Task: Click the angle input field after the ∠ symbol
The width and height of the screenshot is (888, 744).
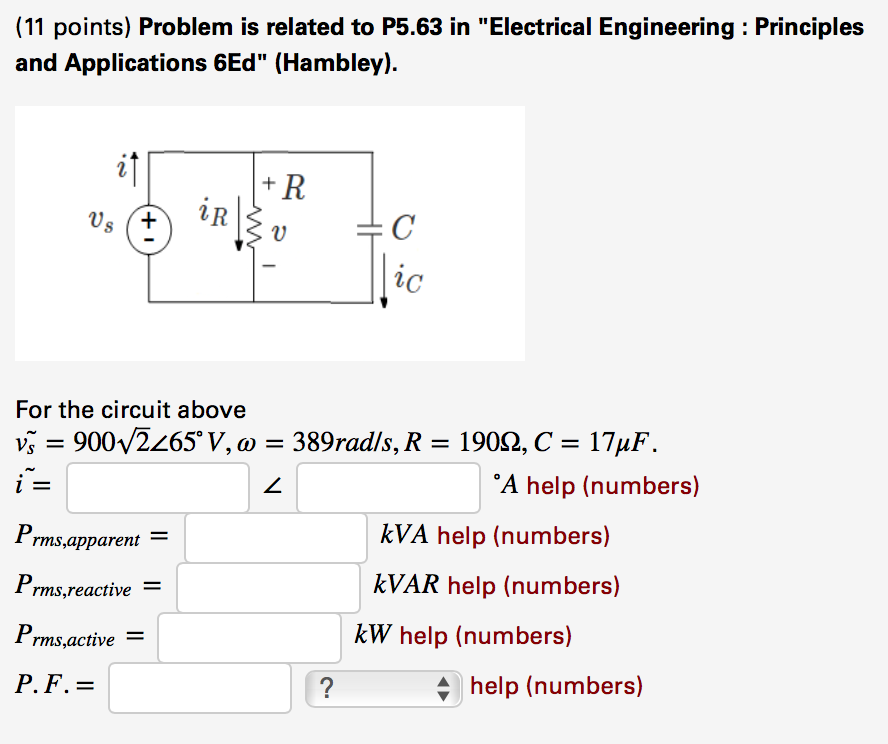Action: (x=387, y=487)
